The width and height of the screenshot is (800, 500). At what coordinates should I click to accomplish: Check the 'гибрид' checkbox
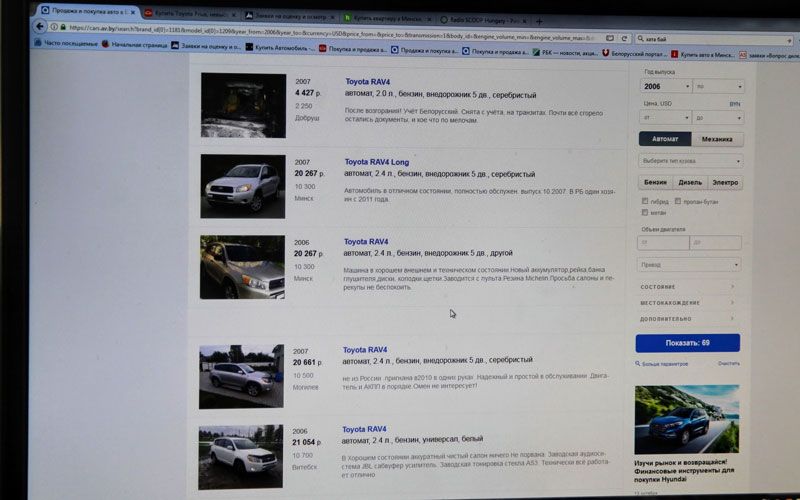click(x=645, y=201)
